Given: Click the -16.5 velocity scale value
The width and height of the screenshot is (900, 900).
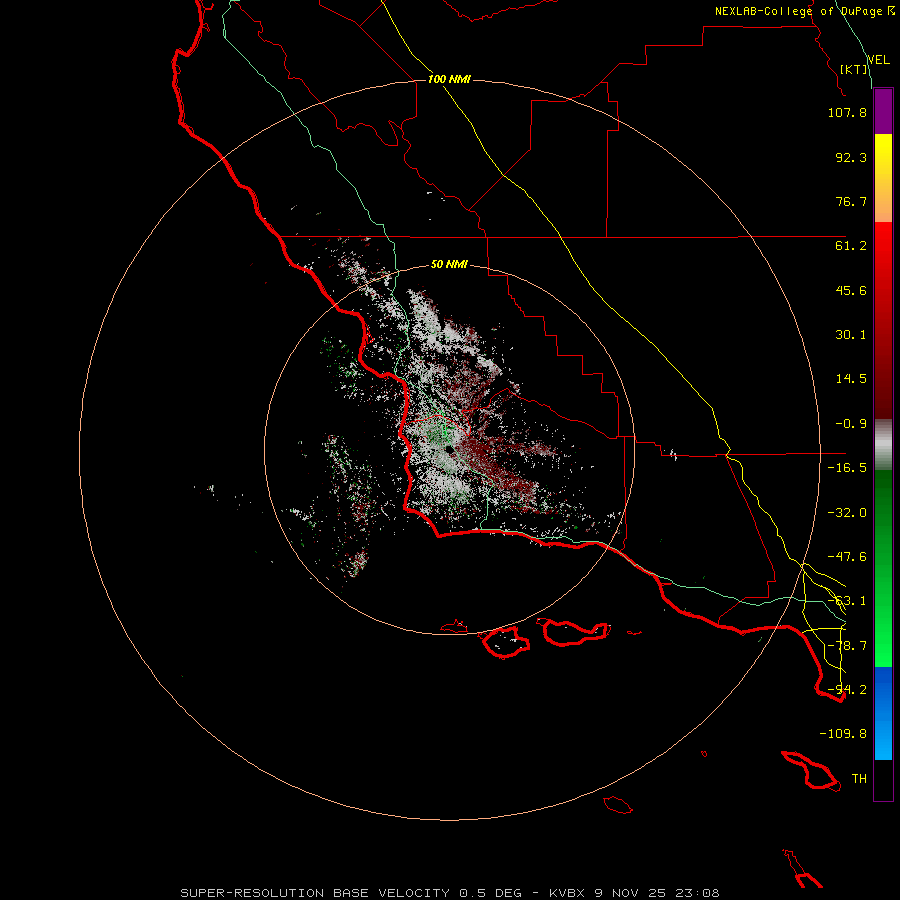Looking at the screenshot, I should [847, 468].
